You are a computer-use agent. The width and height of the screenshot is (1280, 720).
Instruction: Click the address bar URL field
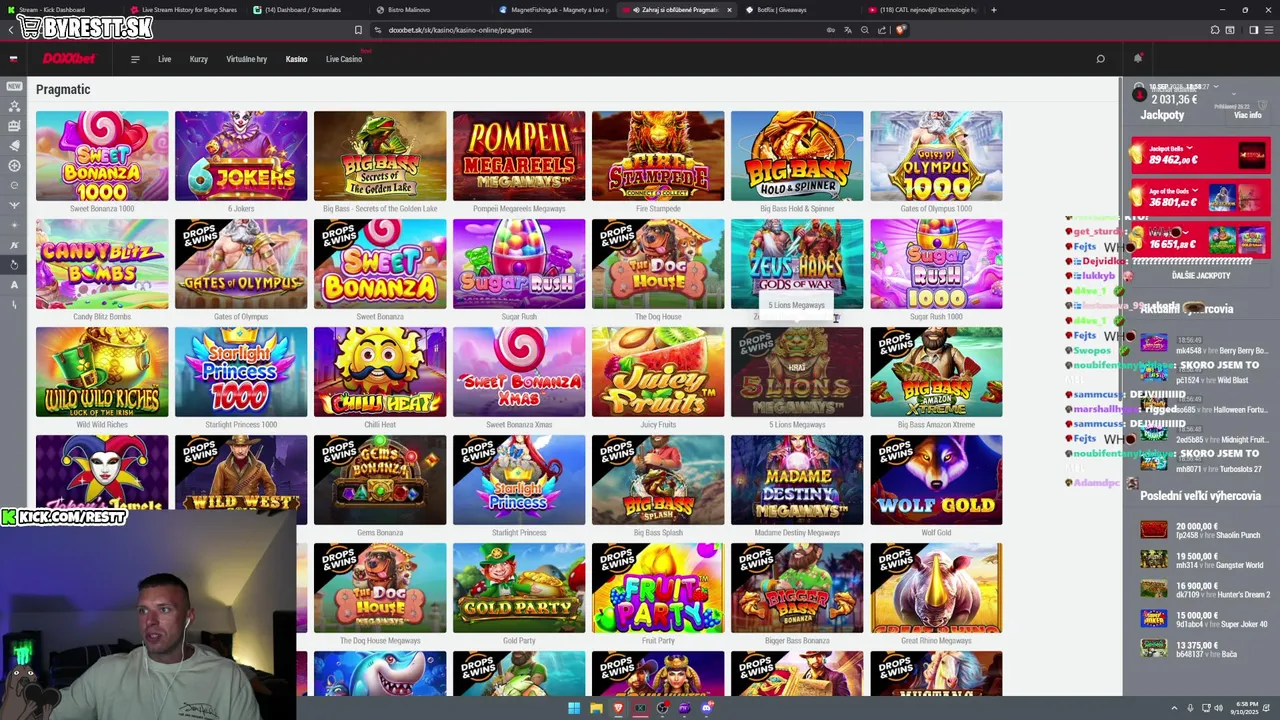tap(600, 30)
